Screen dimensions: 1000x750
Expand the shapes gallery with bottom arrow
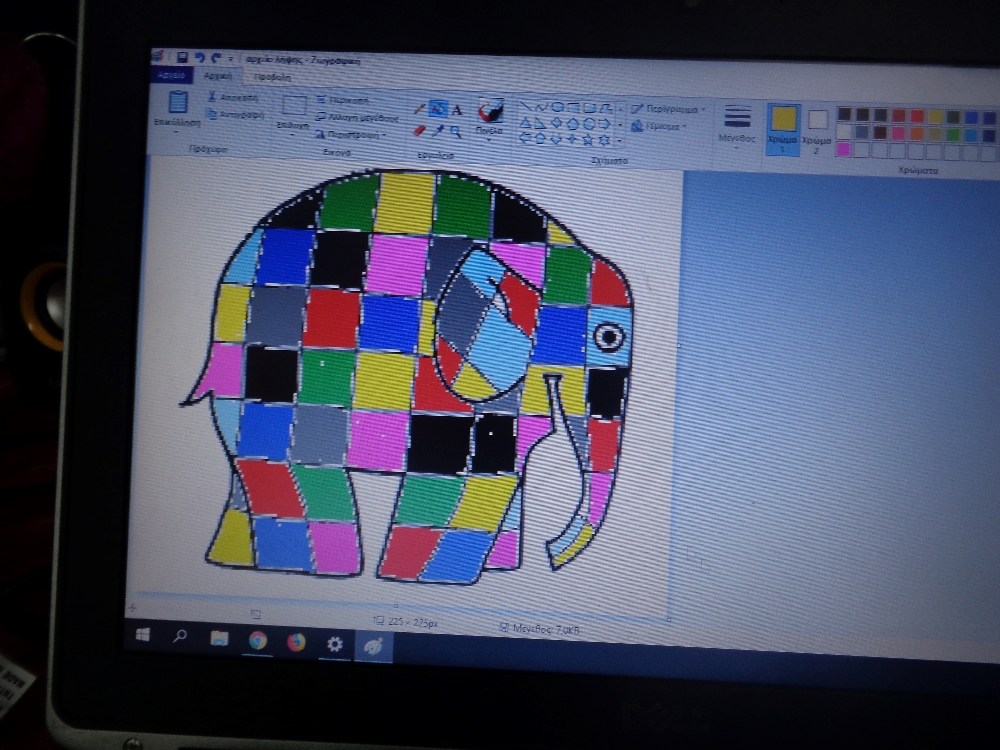coord(619,140)
